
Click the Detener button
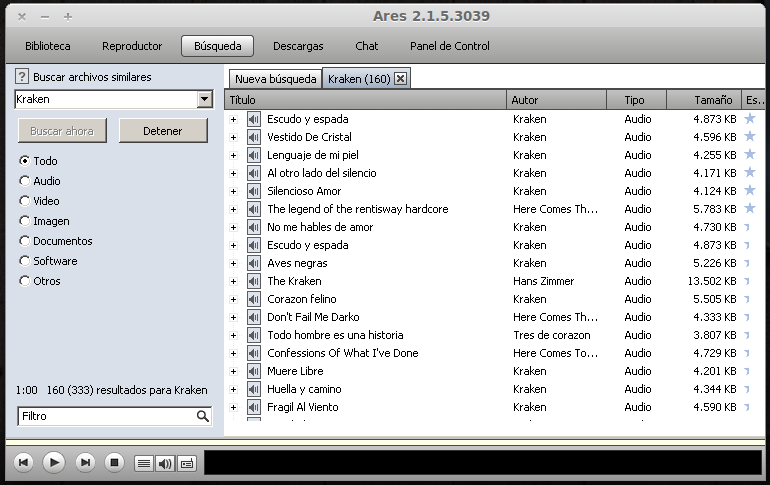(163, 131)
